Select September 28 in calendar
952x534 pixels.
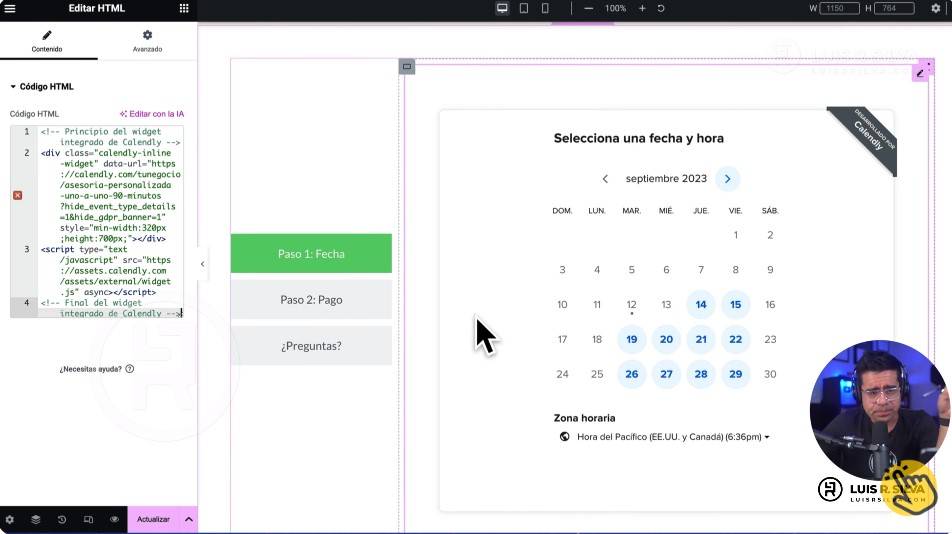(x=701, y=374)
